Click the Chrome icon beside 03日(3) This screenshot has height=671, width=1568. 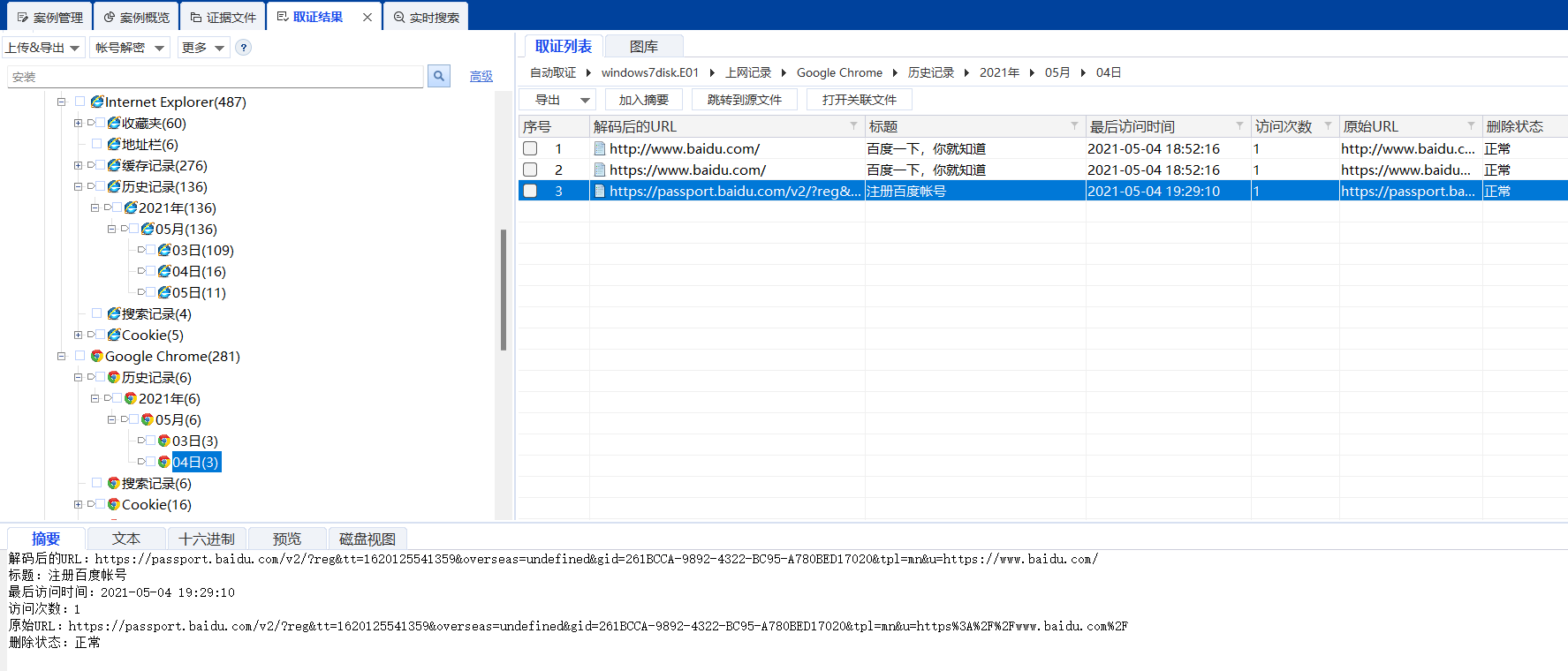pyautogui.click(x=164, y=441)
